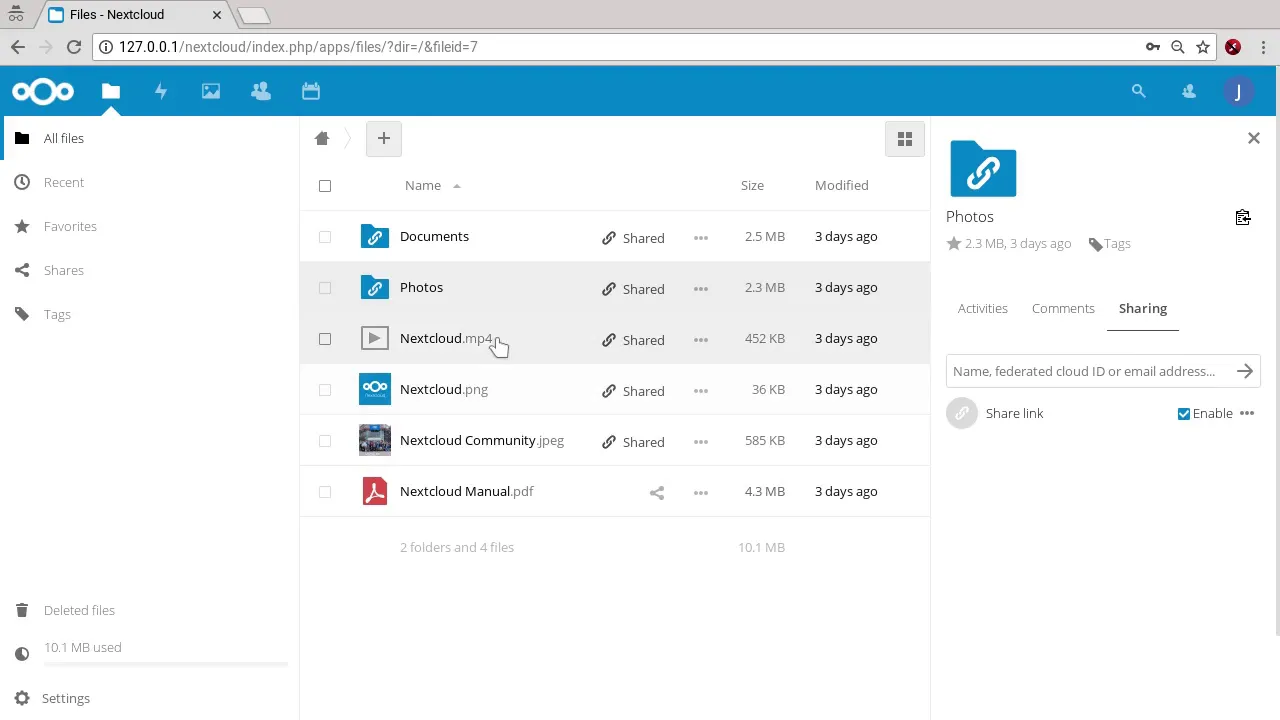Open share link options three-dot menu
The image size is (1280, 720).
click(1247, 413)
